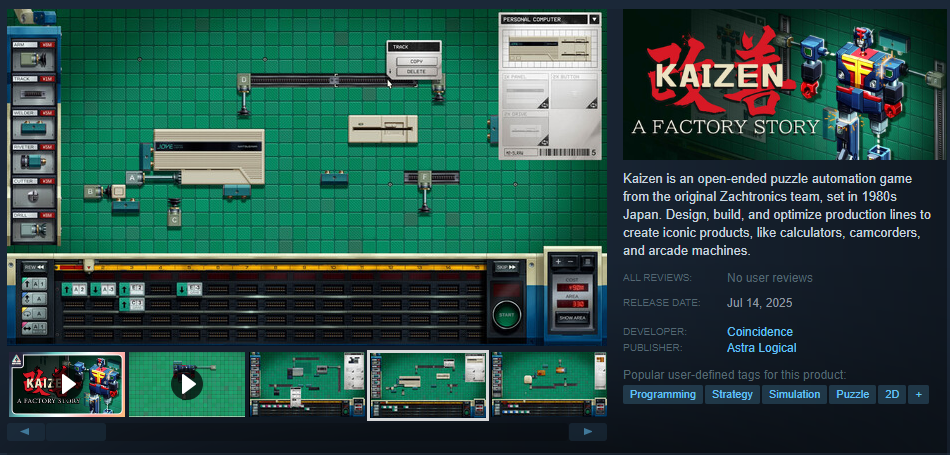The image size is (950, 455).
Task: Open the 2x Drive blueprint in the product card
Action: click(x=525, y=128)
